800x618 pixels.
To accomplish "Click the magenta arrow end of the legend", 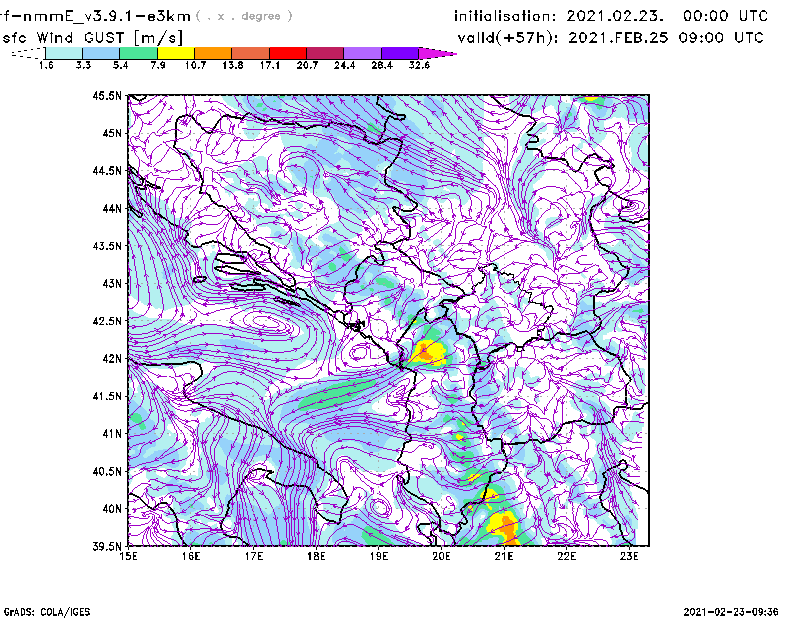I will point(436,53).
